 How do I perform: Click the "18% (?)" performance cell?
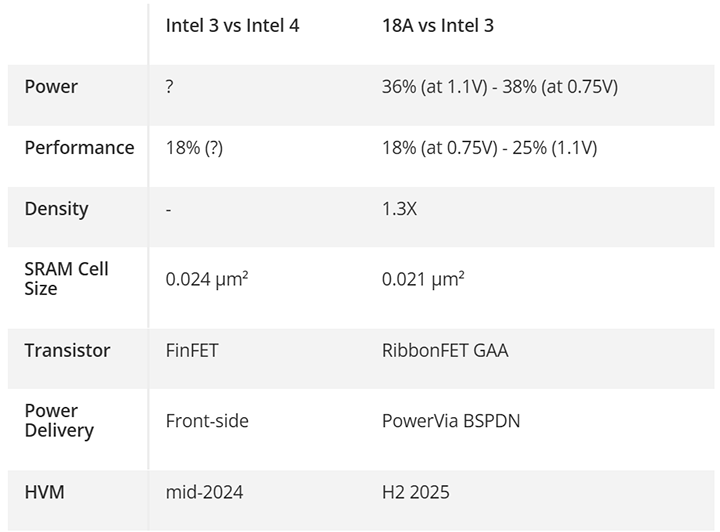194,148
